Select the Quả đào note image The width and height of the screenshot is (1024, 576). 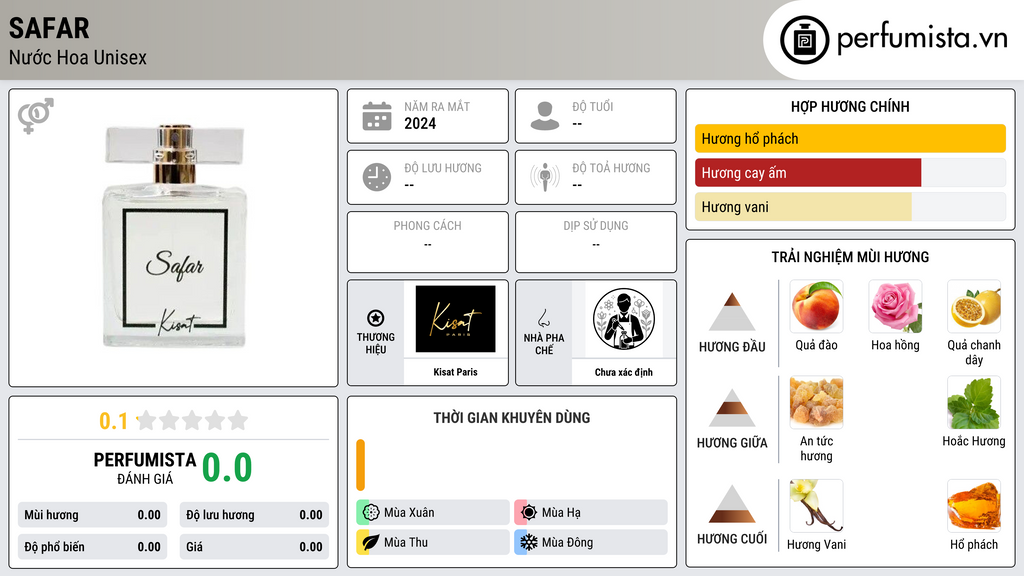click(816, 306)
